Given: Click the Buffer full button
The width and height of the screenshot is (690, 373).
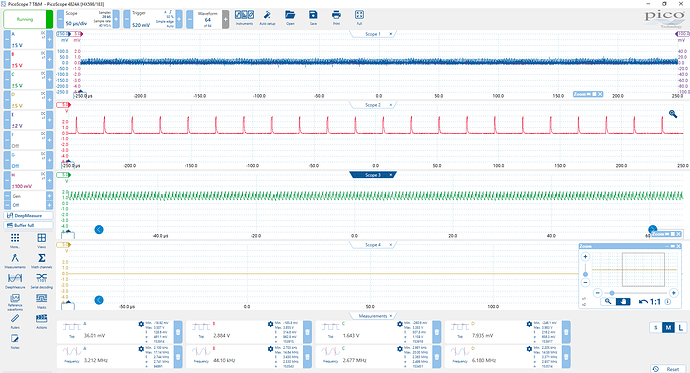Looking at the screenshot, I should (x=28, y=225).
